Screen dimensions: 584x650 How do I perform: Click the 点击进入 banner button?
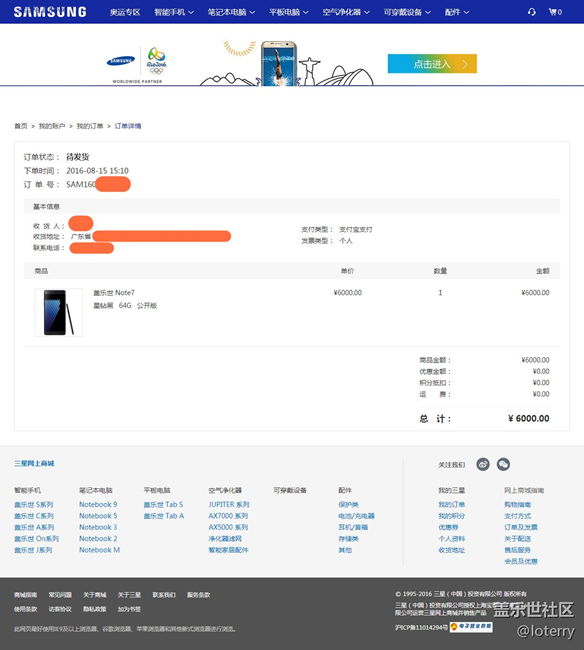click(x=432, y=64)
